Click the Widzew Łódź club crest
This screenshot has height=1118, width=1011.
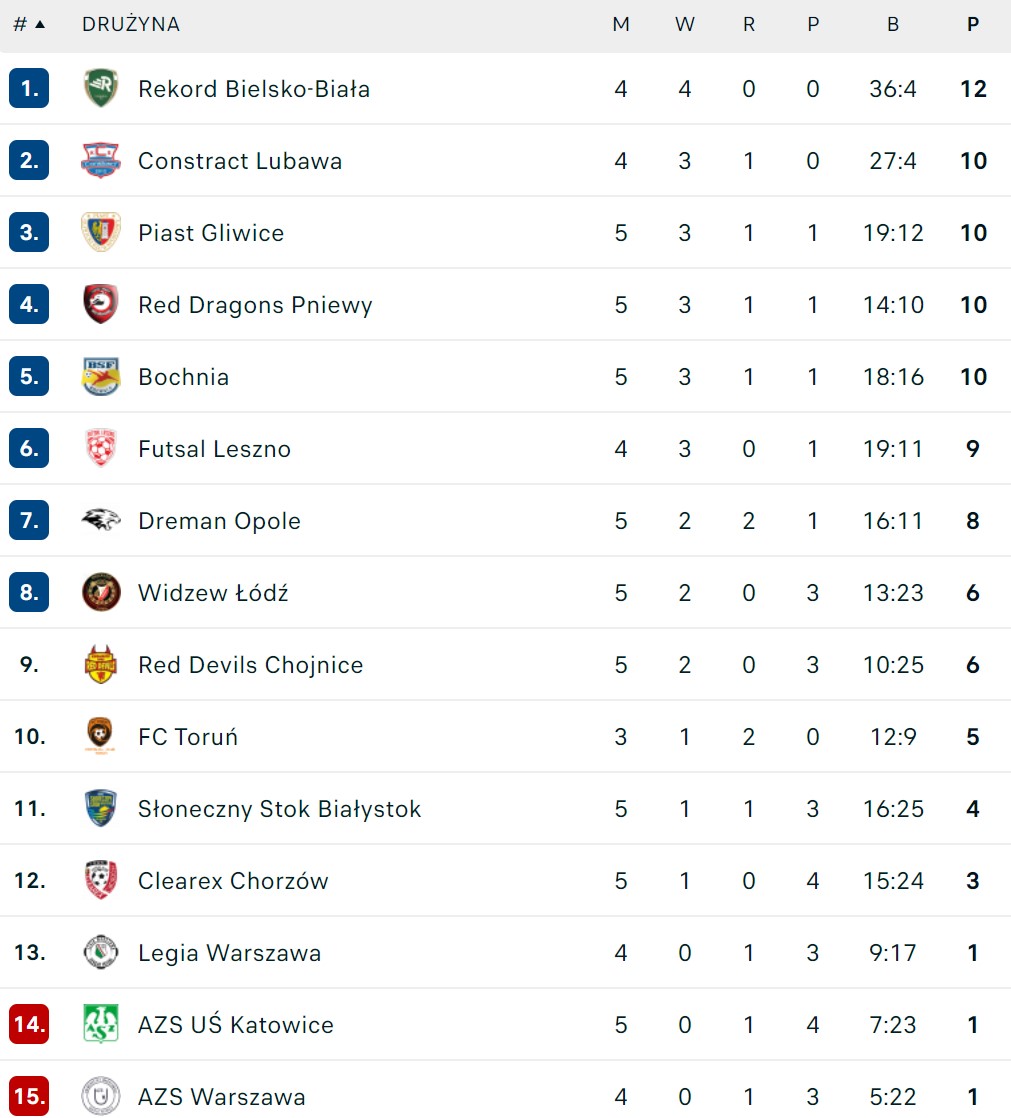101,593
